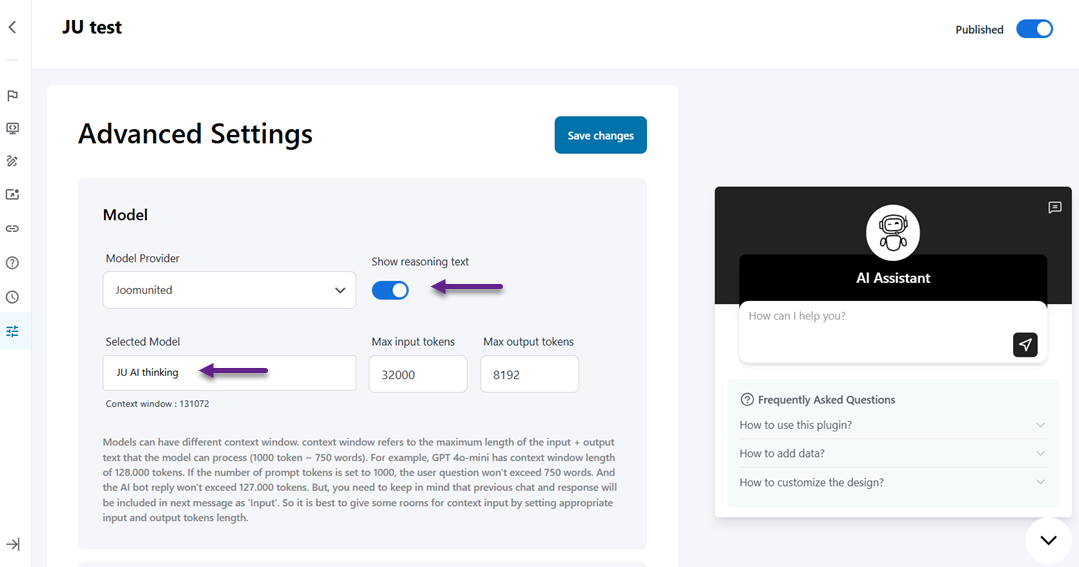Expand "How to customize the design?" FAQ
Image resolution: width=1079 pixels, height=567 pixels.
coord(892,482)
